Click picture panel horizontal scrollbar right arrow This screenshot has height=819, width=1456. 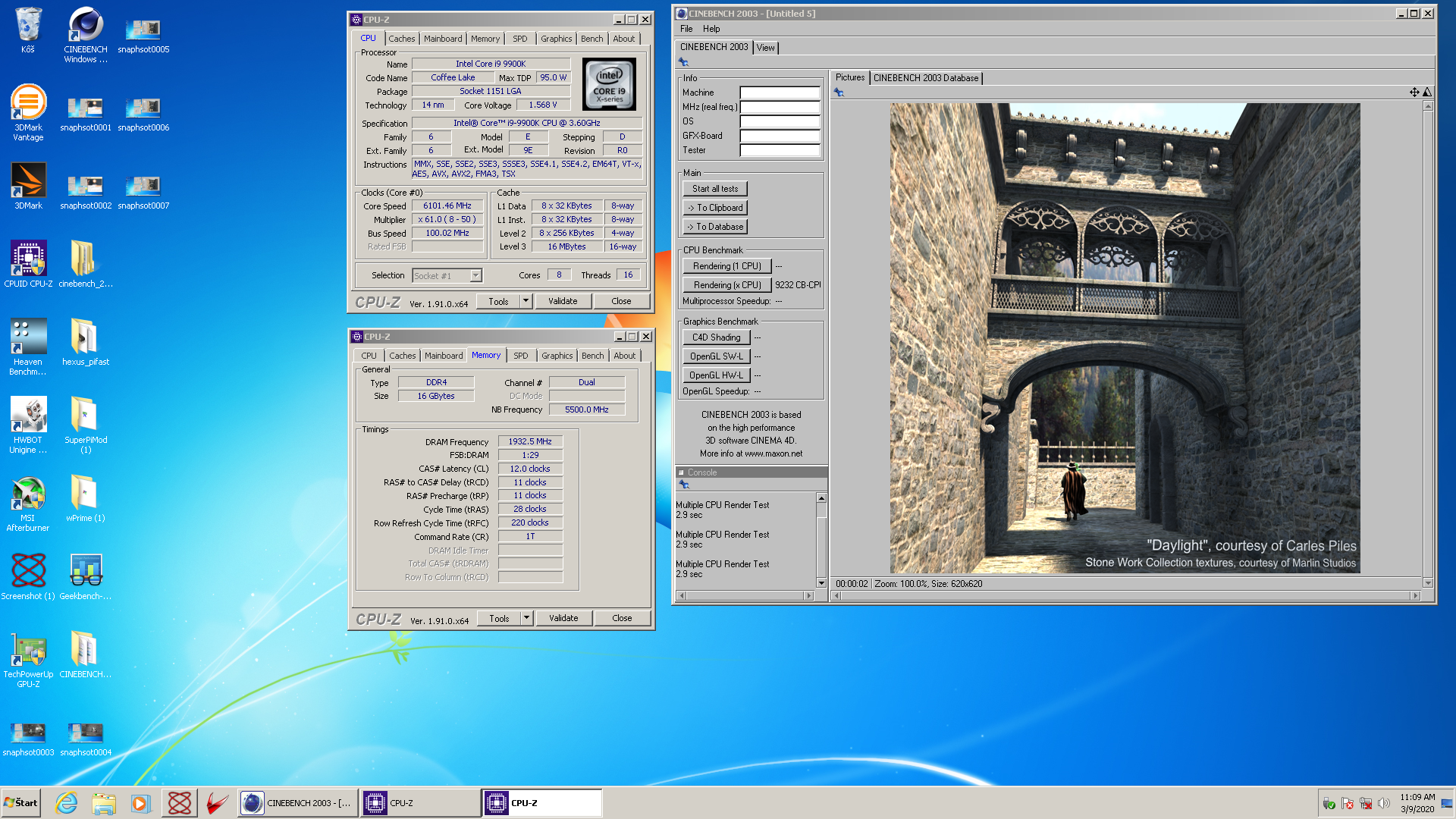1415,596
